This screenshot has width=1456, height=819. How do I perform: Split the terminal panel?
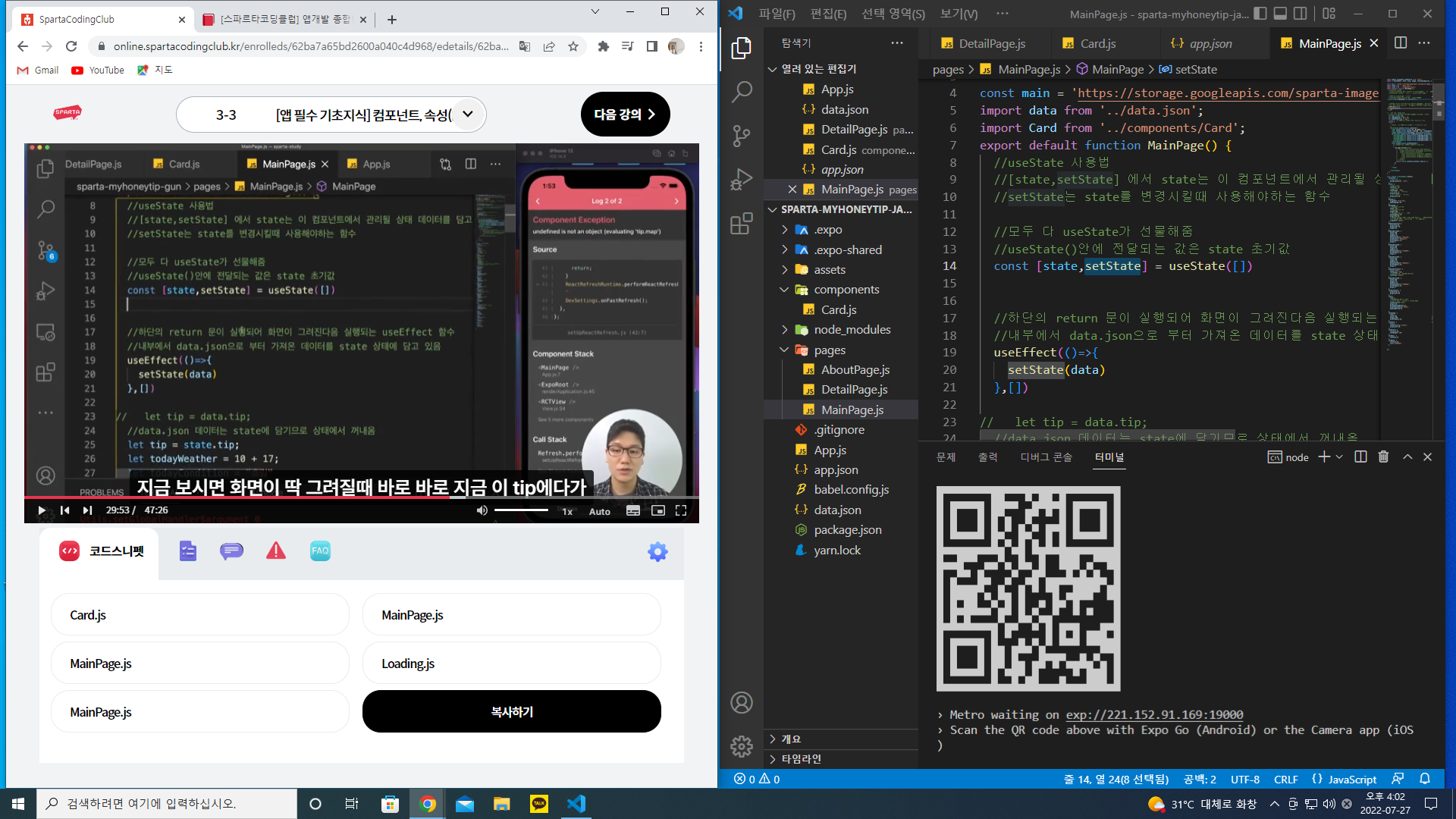pos(1360,457)
